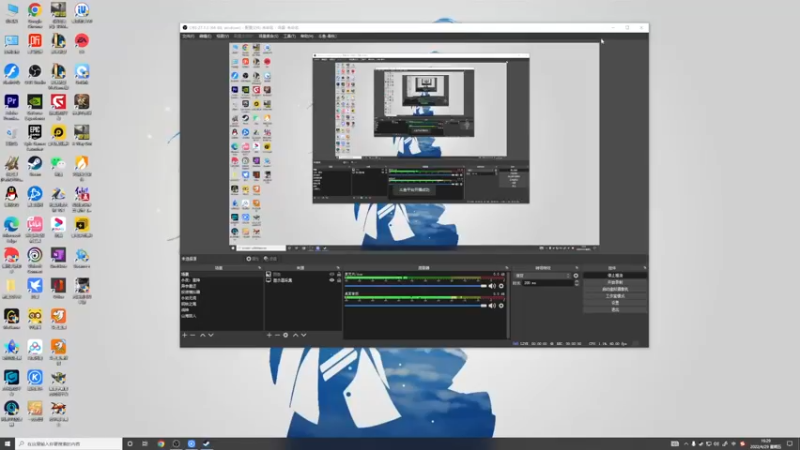Open Microsoft Edge desktop shortcut
800x450 pixels.
(11, 228)
